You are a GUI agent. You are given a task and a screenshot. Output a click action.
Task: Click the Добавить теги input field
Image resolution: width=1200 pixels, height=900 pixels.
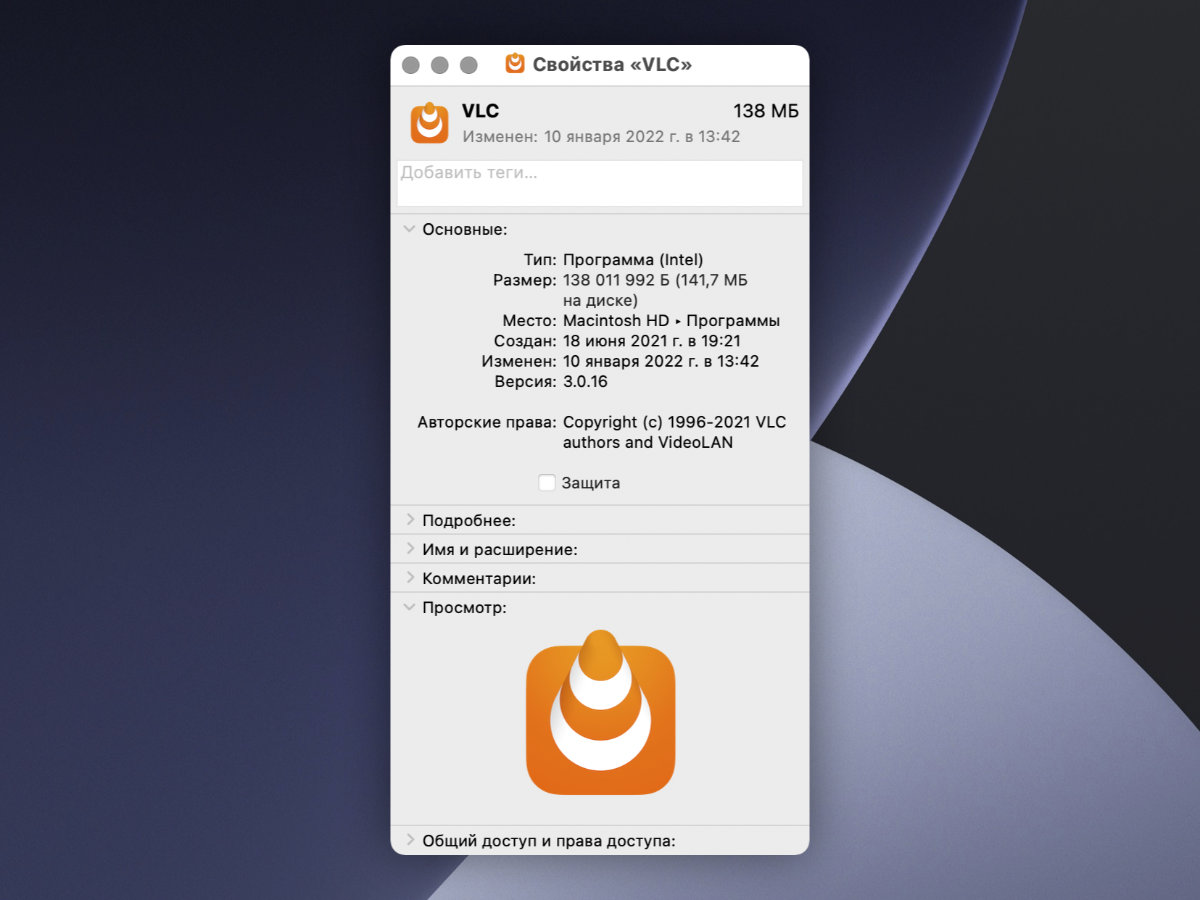(600, 183)
